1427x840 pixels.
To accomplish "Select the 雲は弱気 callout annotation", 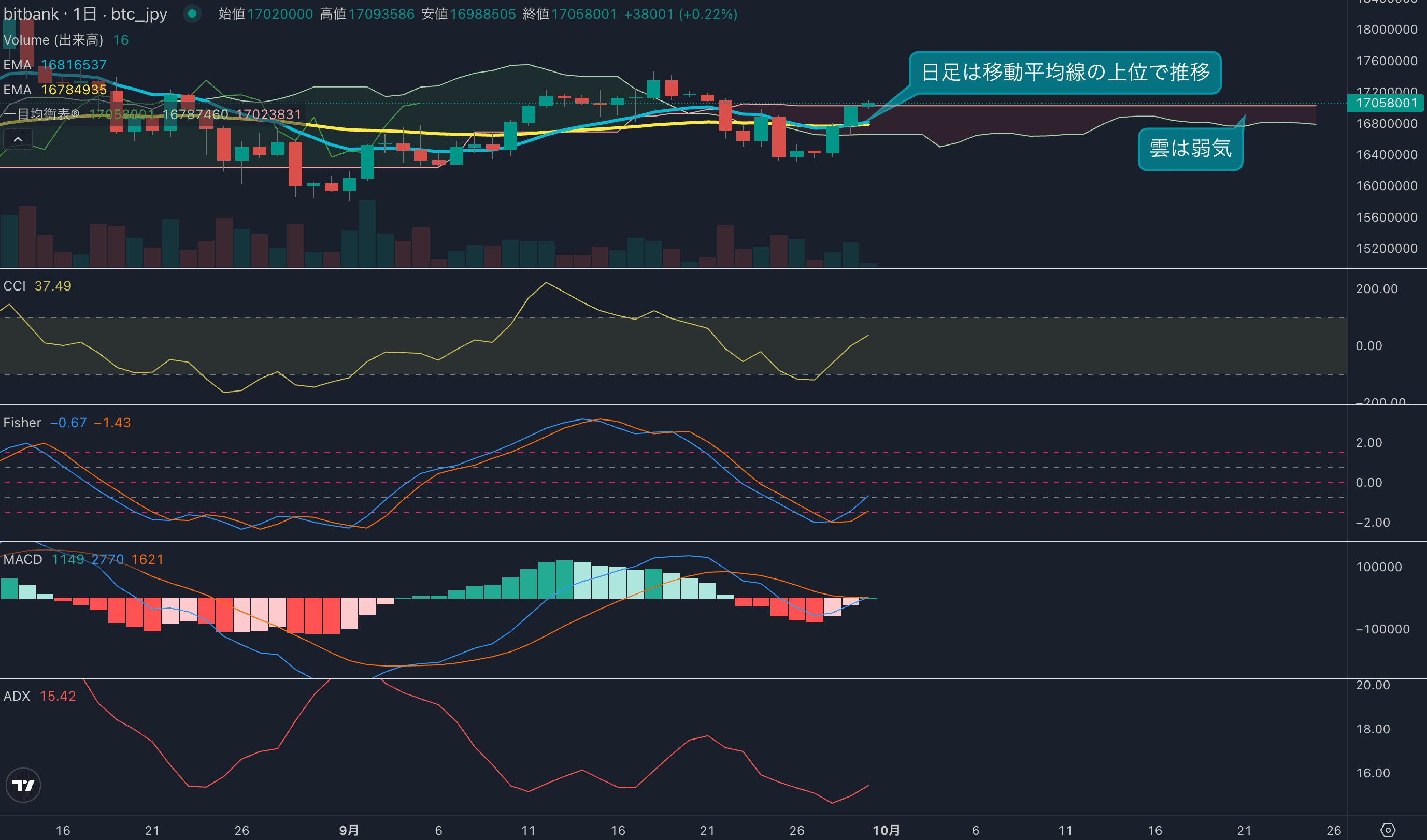I will [x=1190, y=149].
